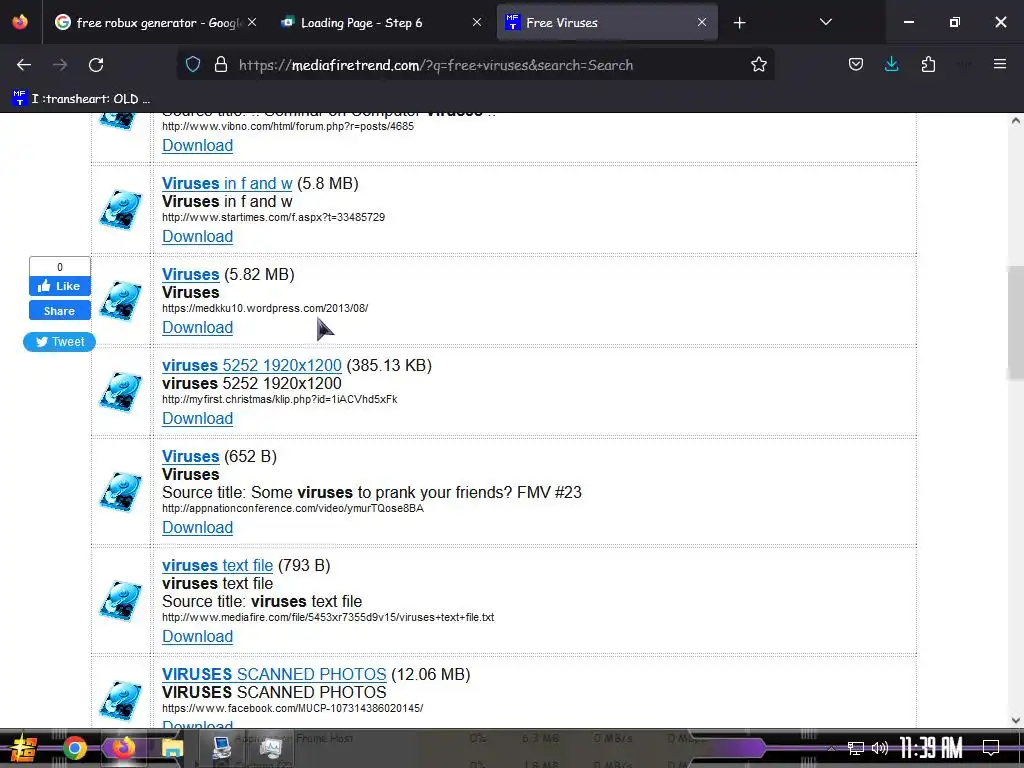Click disk icon beside VIRUSES SCANNED PHOTOS
1024x768 pixels.
click(120, 701)
